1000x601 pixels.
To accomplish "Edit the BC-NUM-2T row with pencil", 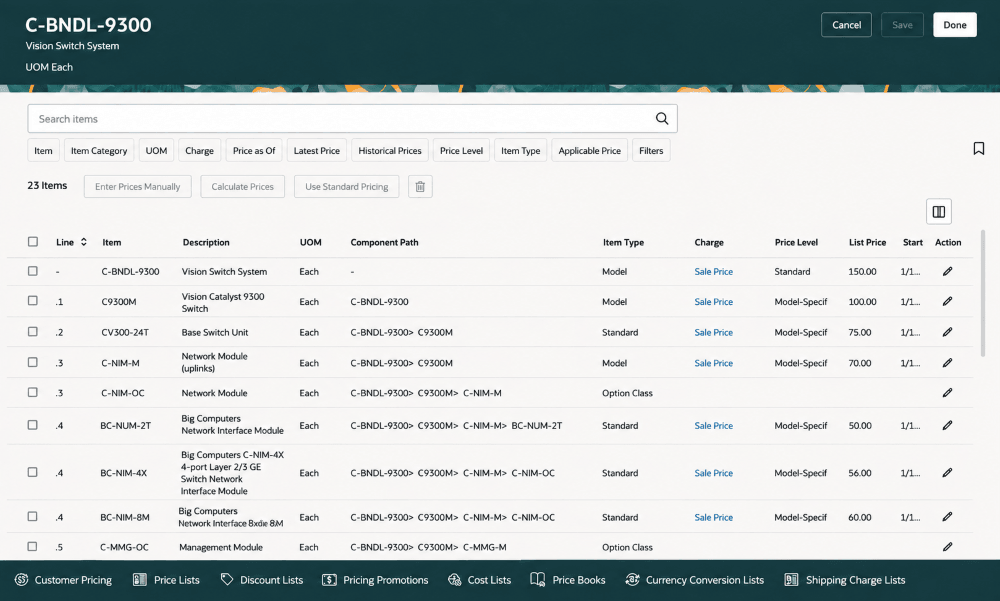I will pyautogui.click(x=948, y=426).
